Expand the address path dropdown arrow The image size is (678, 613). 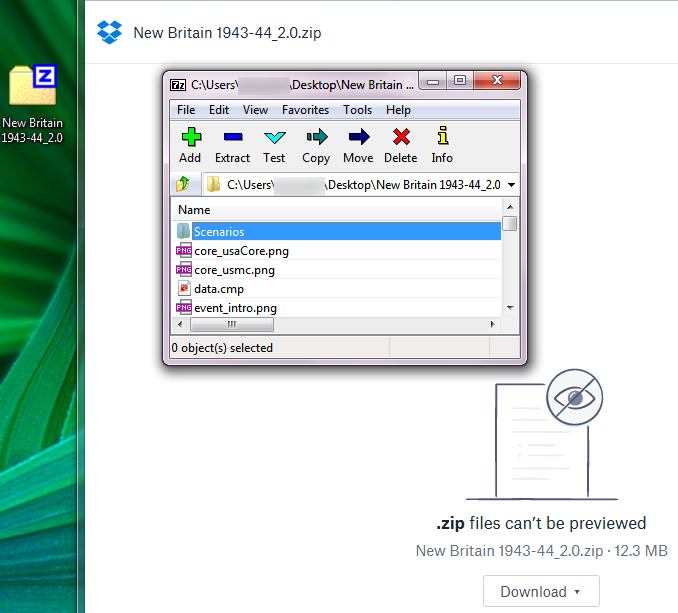(x=512, y=185)
